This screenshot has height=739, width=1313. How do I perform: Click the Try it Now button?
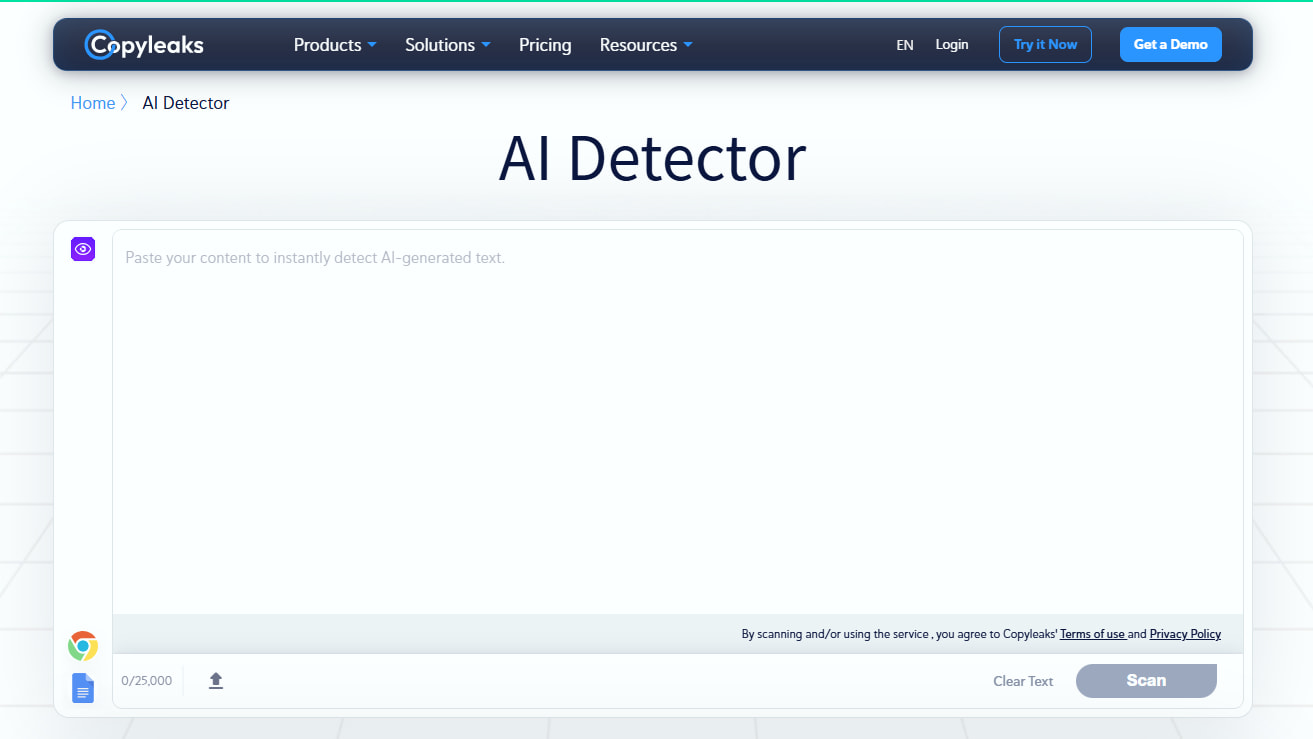point(1045,44)
